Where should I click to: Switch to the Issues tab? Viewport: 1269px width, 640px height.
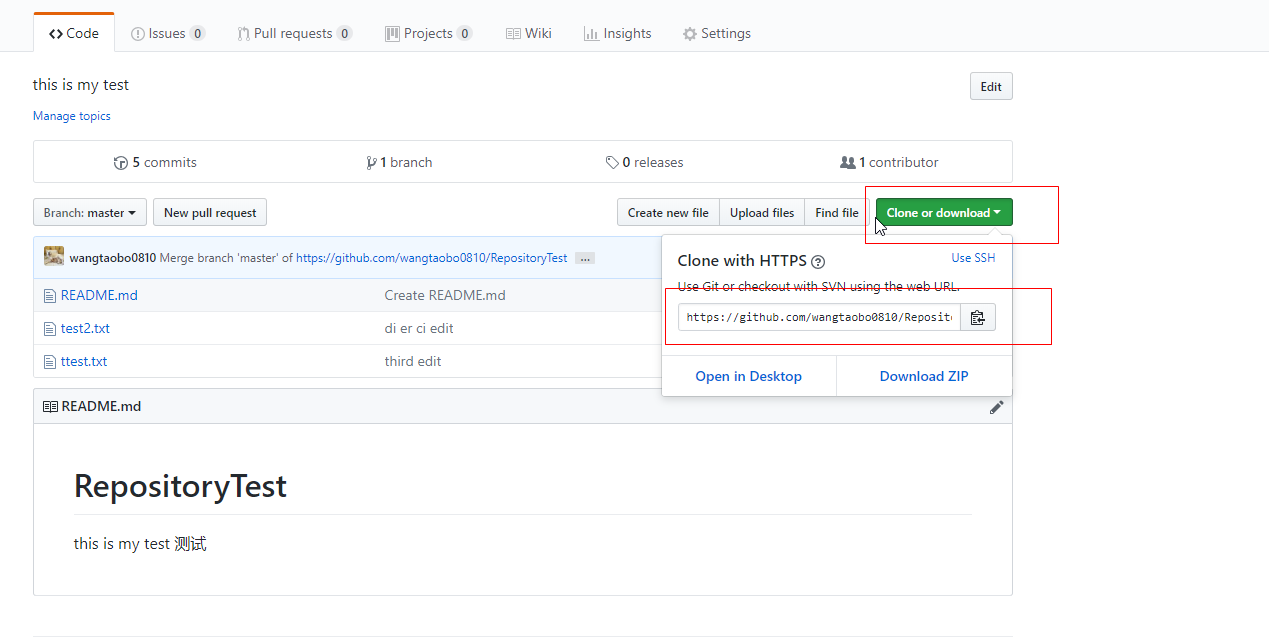167,33
